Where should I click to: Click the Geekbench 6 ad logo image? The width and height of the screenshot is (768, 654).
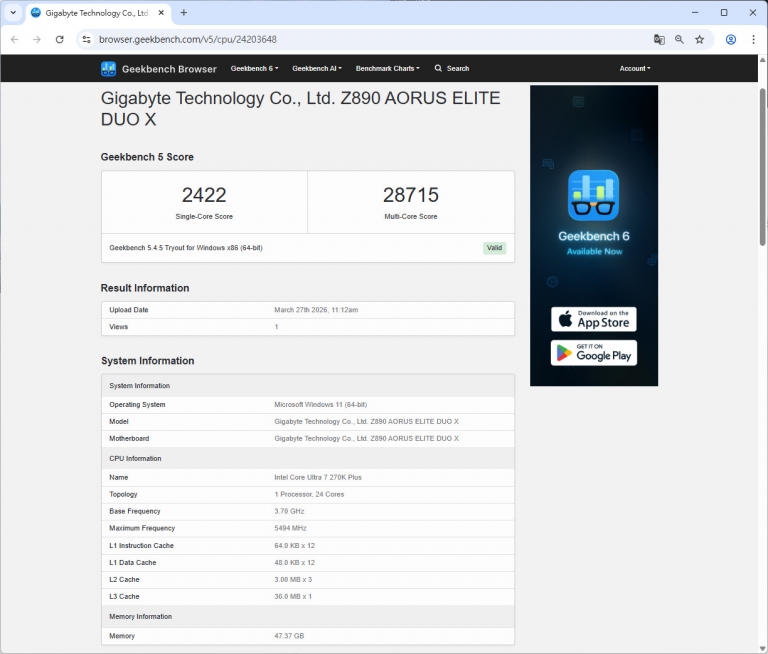[593, 196]
